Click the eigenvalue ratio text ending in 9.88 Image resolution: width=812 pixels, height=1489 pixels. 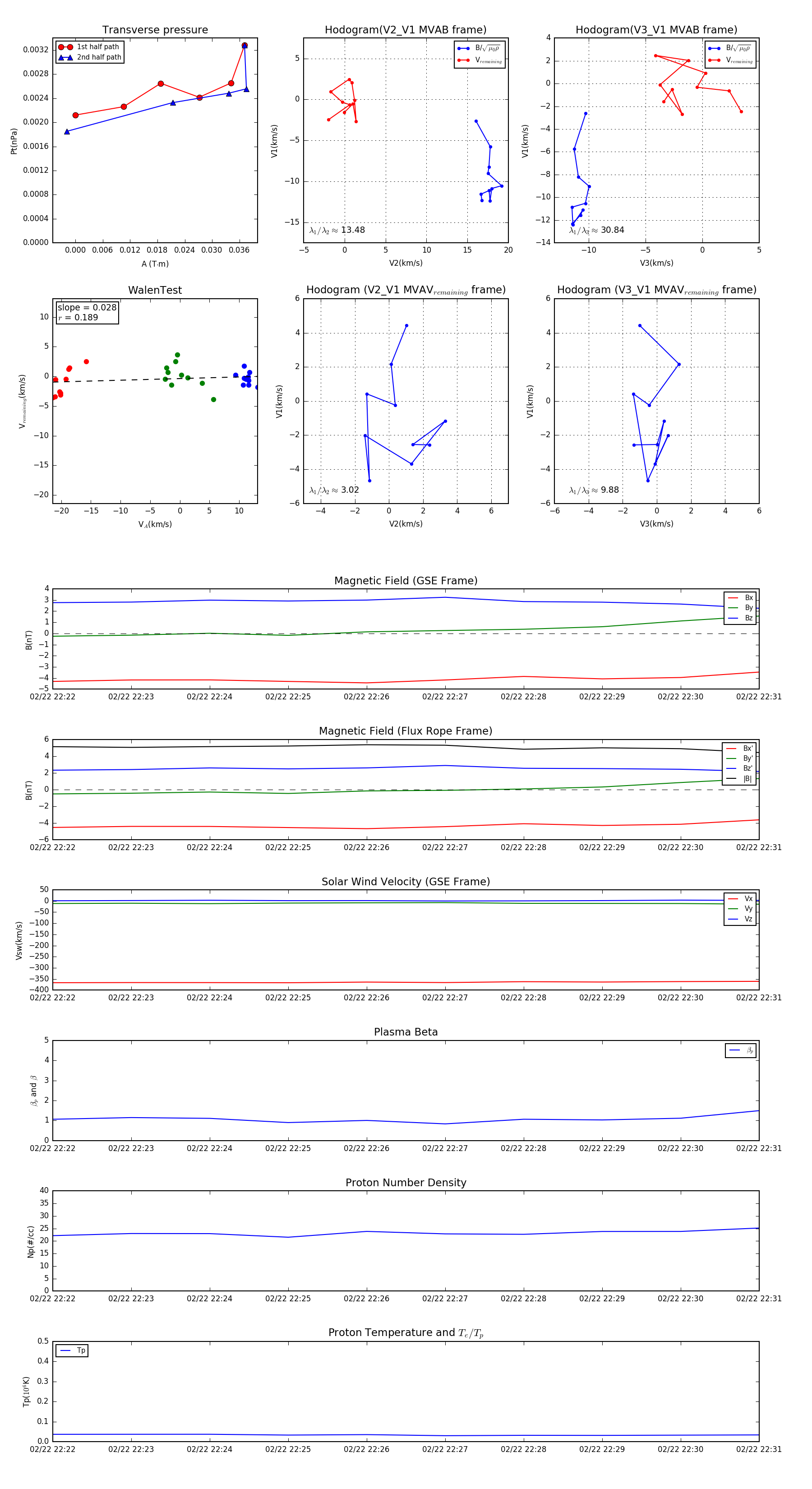click(594, 490)
